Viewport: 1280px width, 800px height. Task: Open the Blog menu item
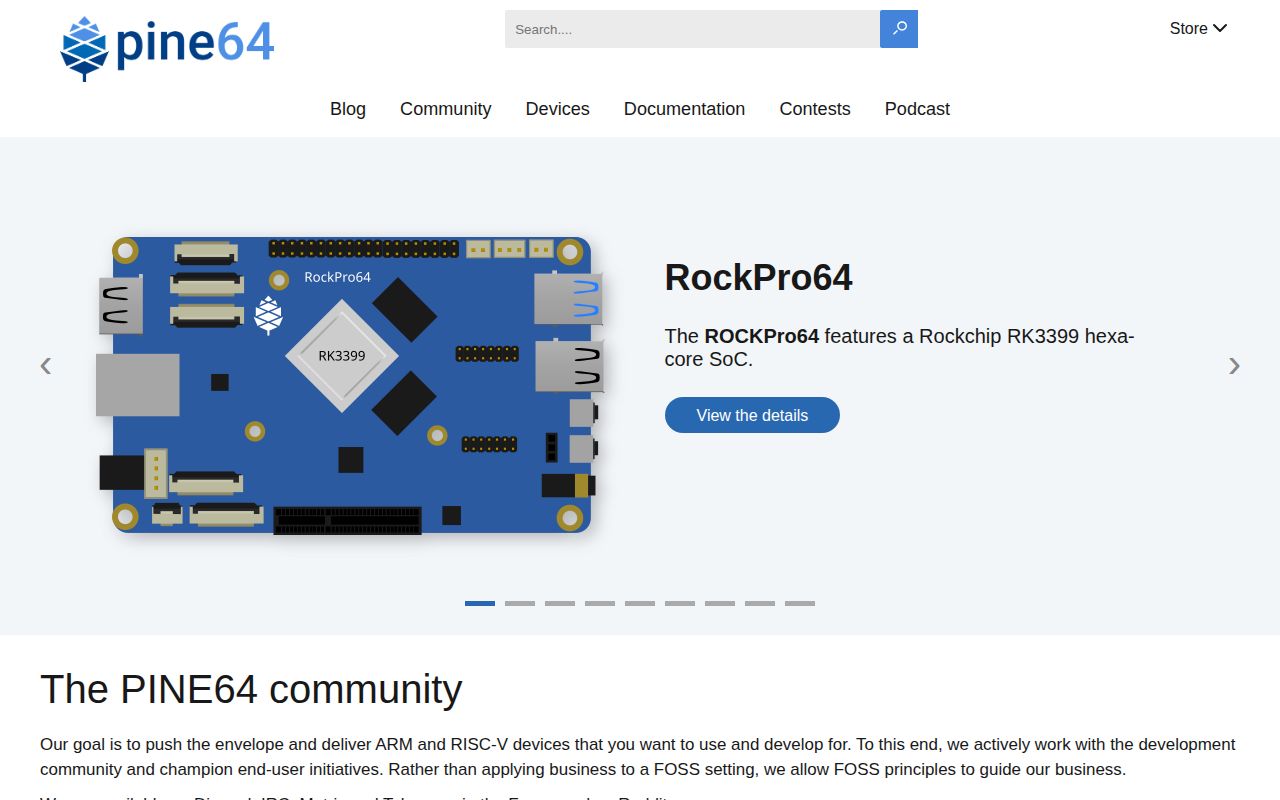point(348,109)
